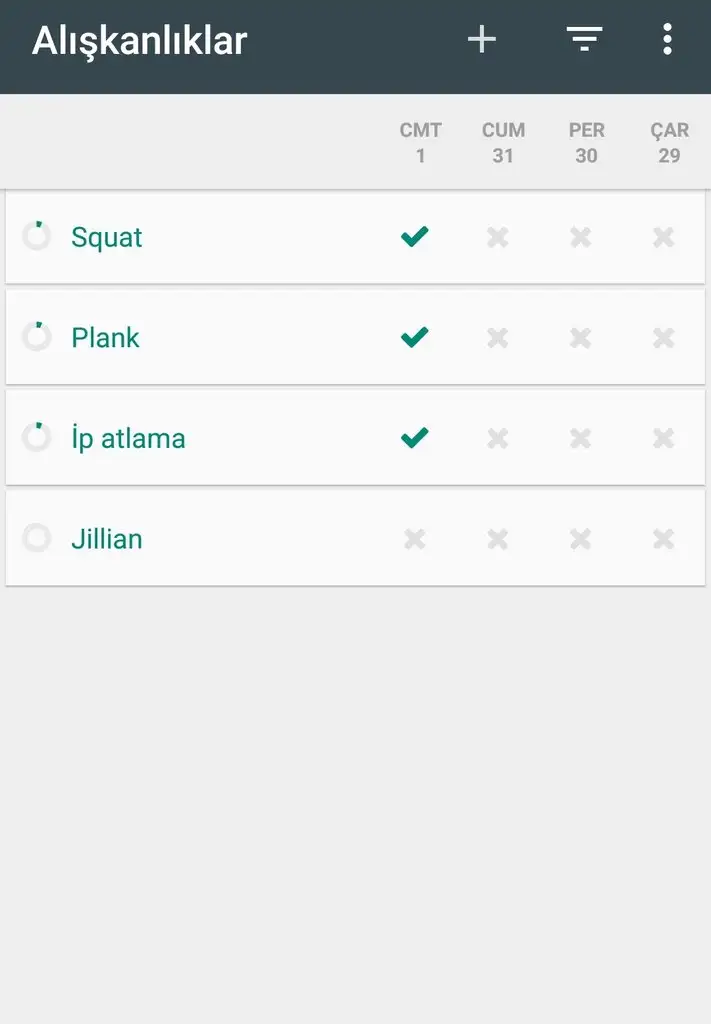Mark İp atlama done for ÇAR 29
Screen dimensions: 711x1024
tap(663, 438)
